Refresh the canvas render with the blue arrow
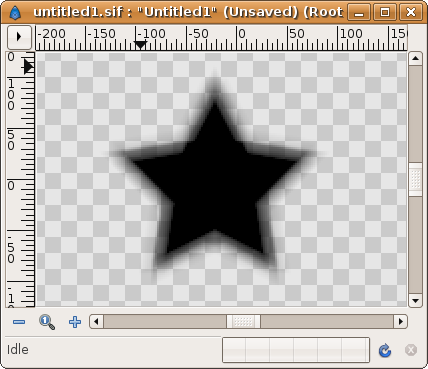The width and height of the screenshot is (428, 369). click(x=385, y=350)
